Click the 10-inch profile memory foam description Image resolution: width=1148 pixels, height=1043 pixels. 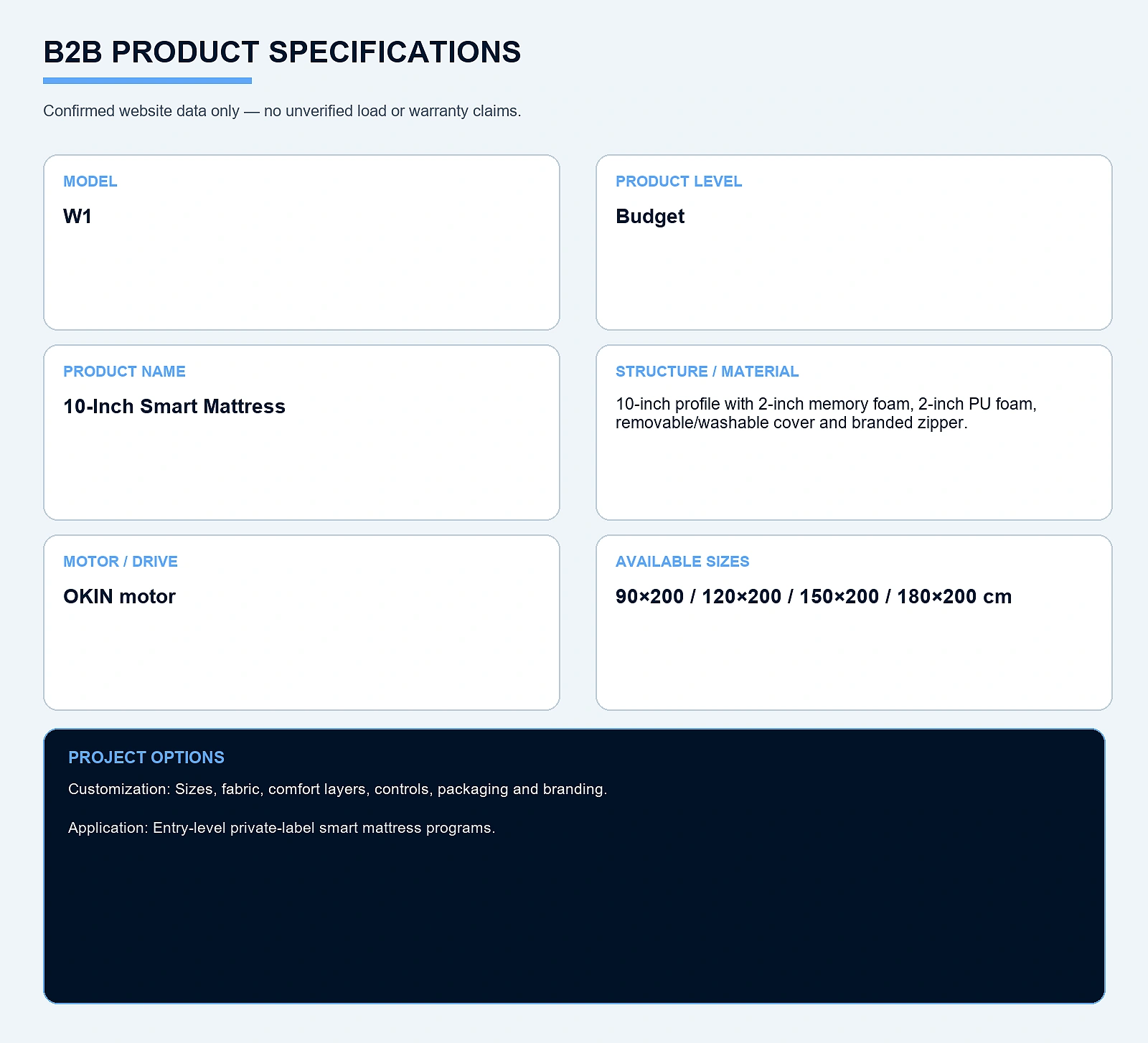coord(826,413)
